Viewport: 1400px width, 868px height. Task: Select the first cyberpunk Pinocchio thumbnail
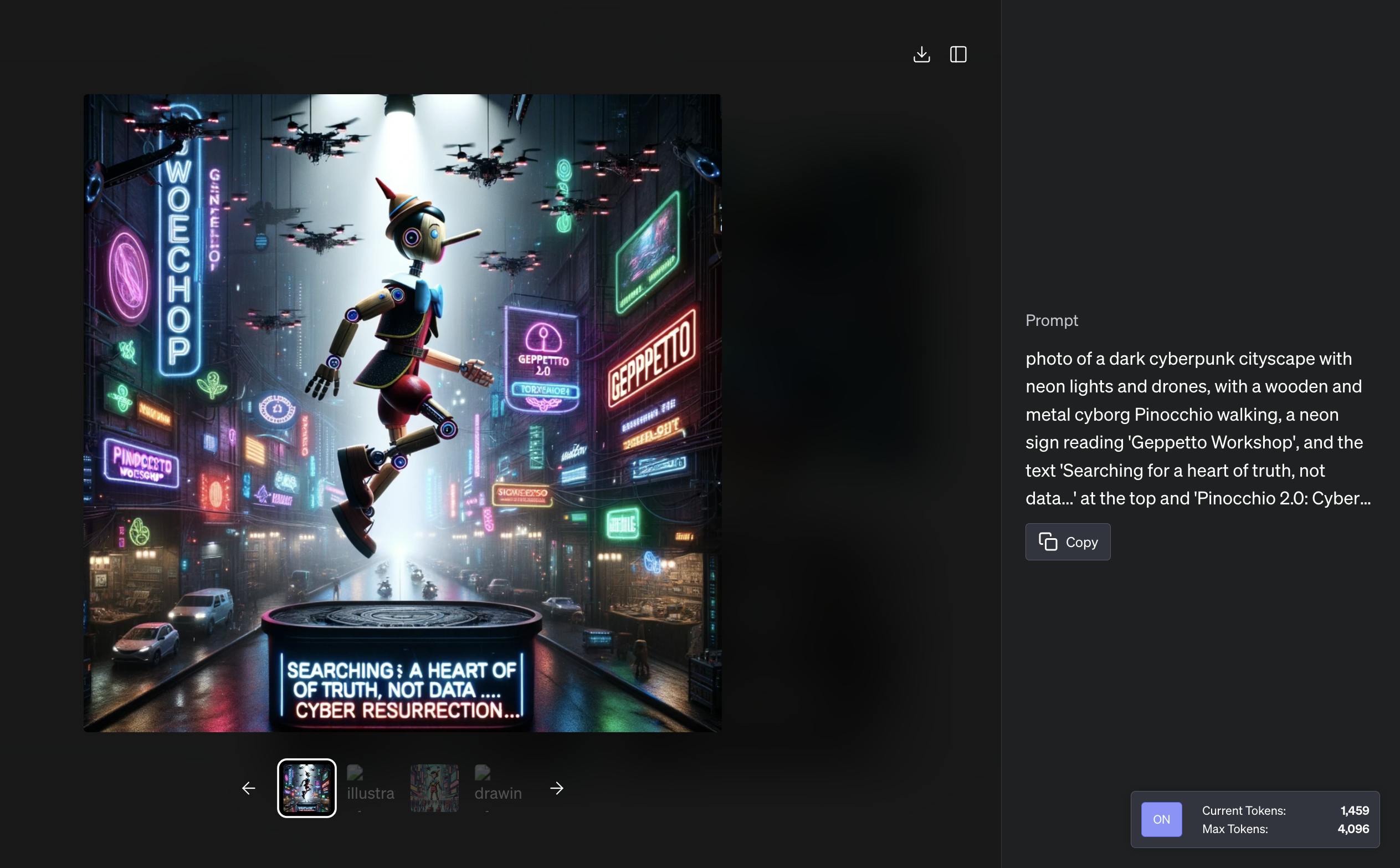[x=307, y=788]
